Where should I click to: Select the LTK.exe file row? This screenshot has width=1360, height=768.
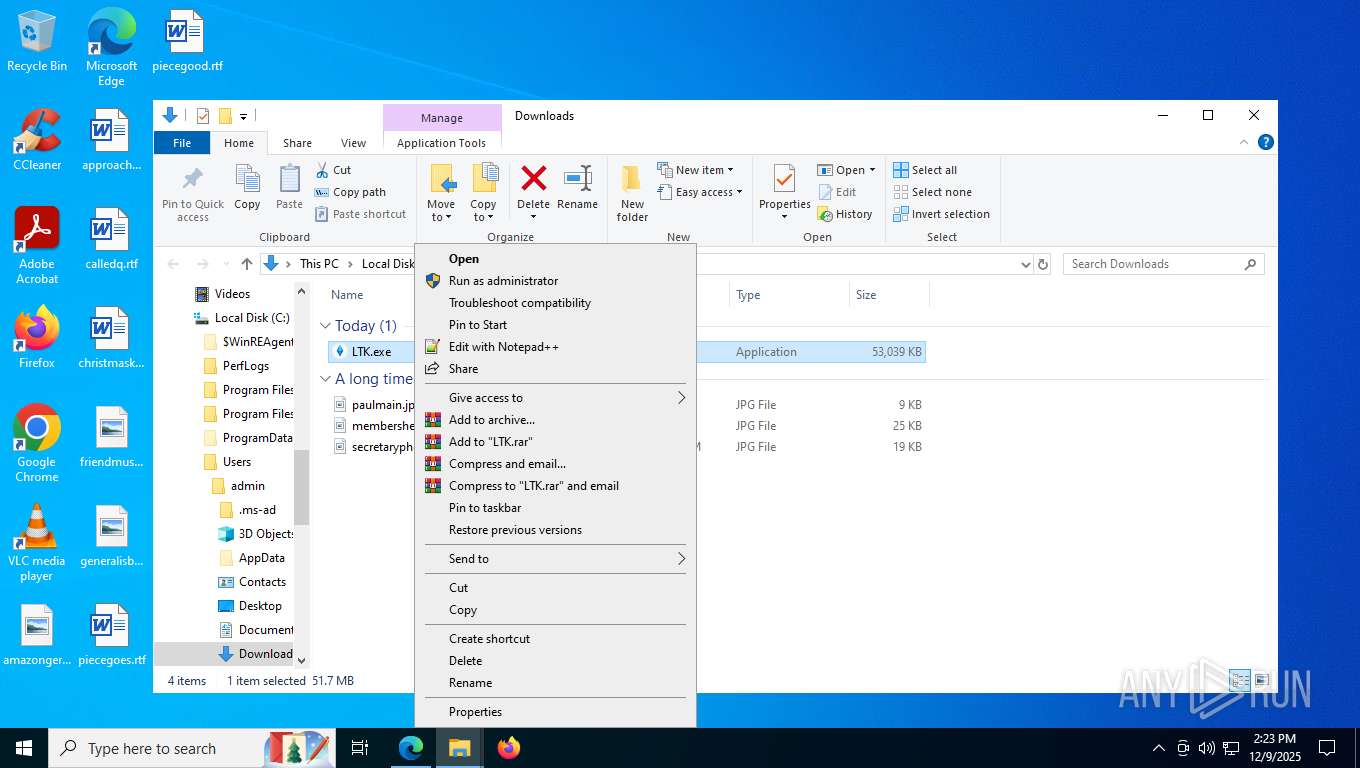(x=627, y=352)
